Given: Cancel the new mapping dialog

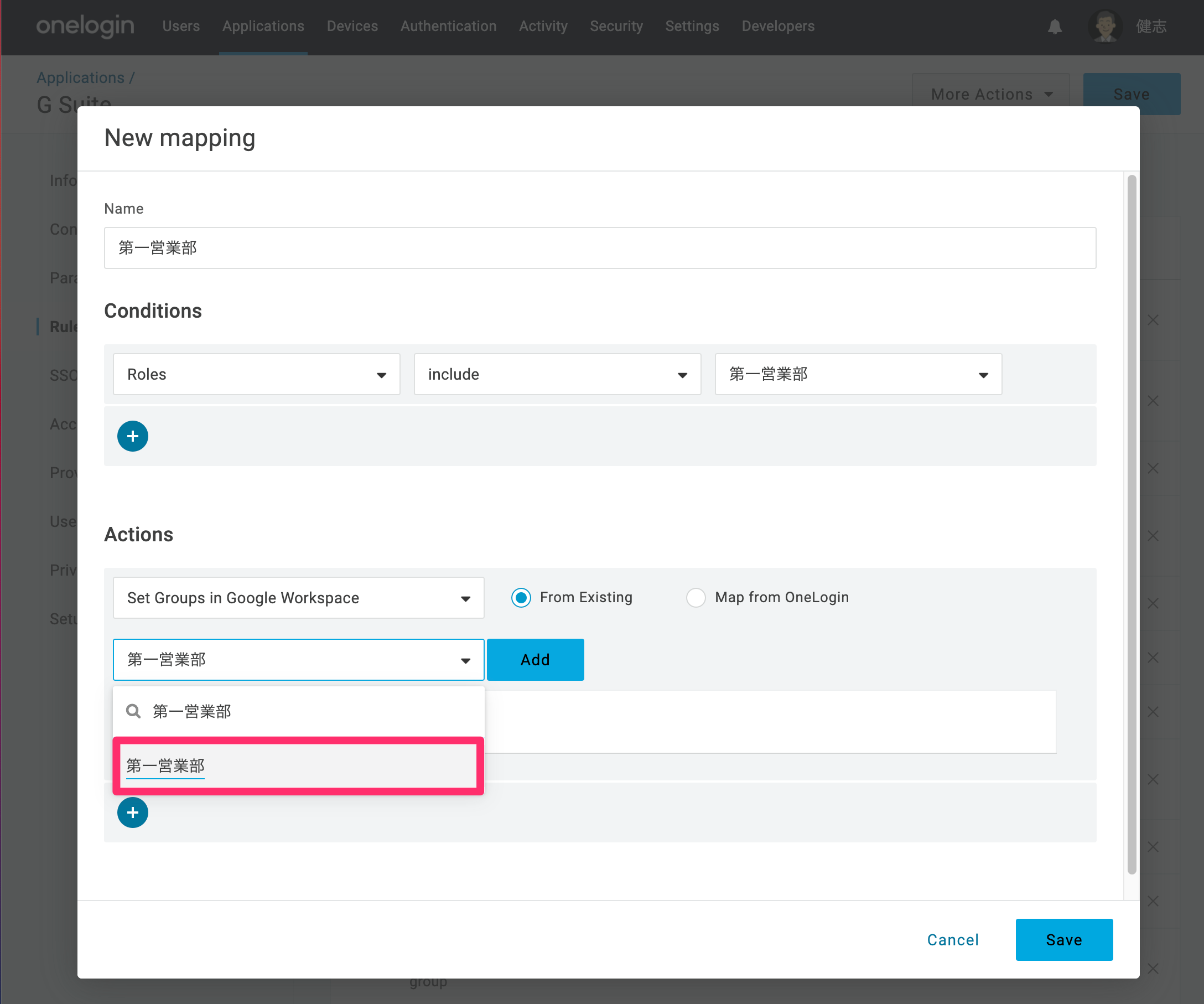Looking at the screenshot, I should (953, 939).
